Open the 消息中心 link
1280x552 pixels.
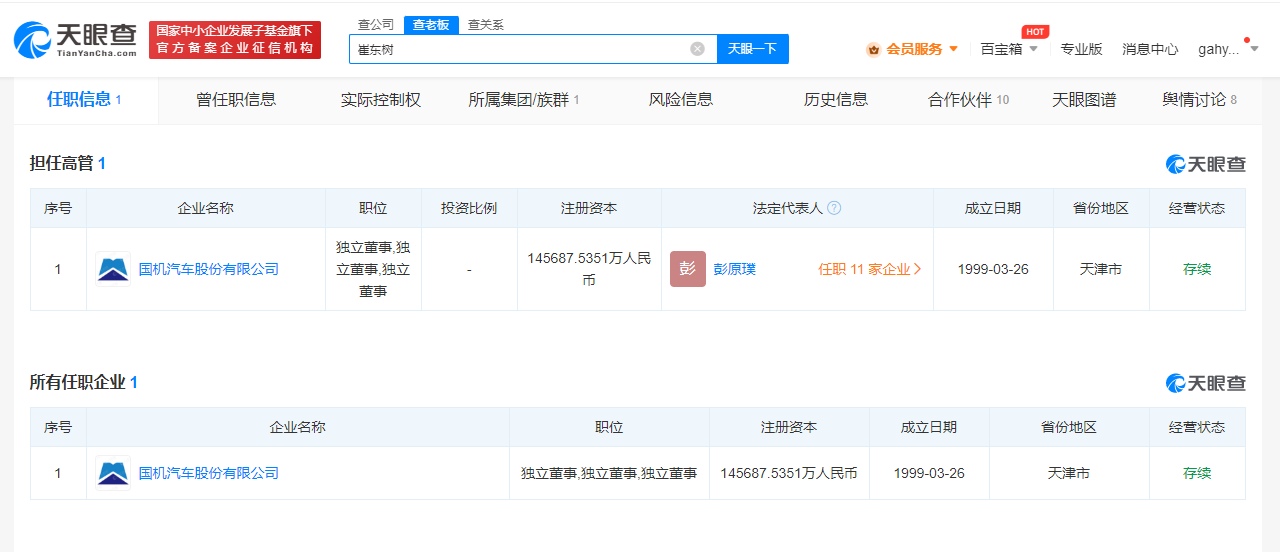point(1150,49)
